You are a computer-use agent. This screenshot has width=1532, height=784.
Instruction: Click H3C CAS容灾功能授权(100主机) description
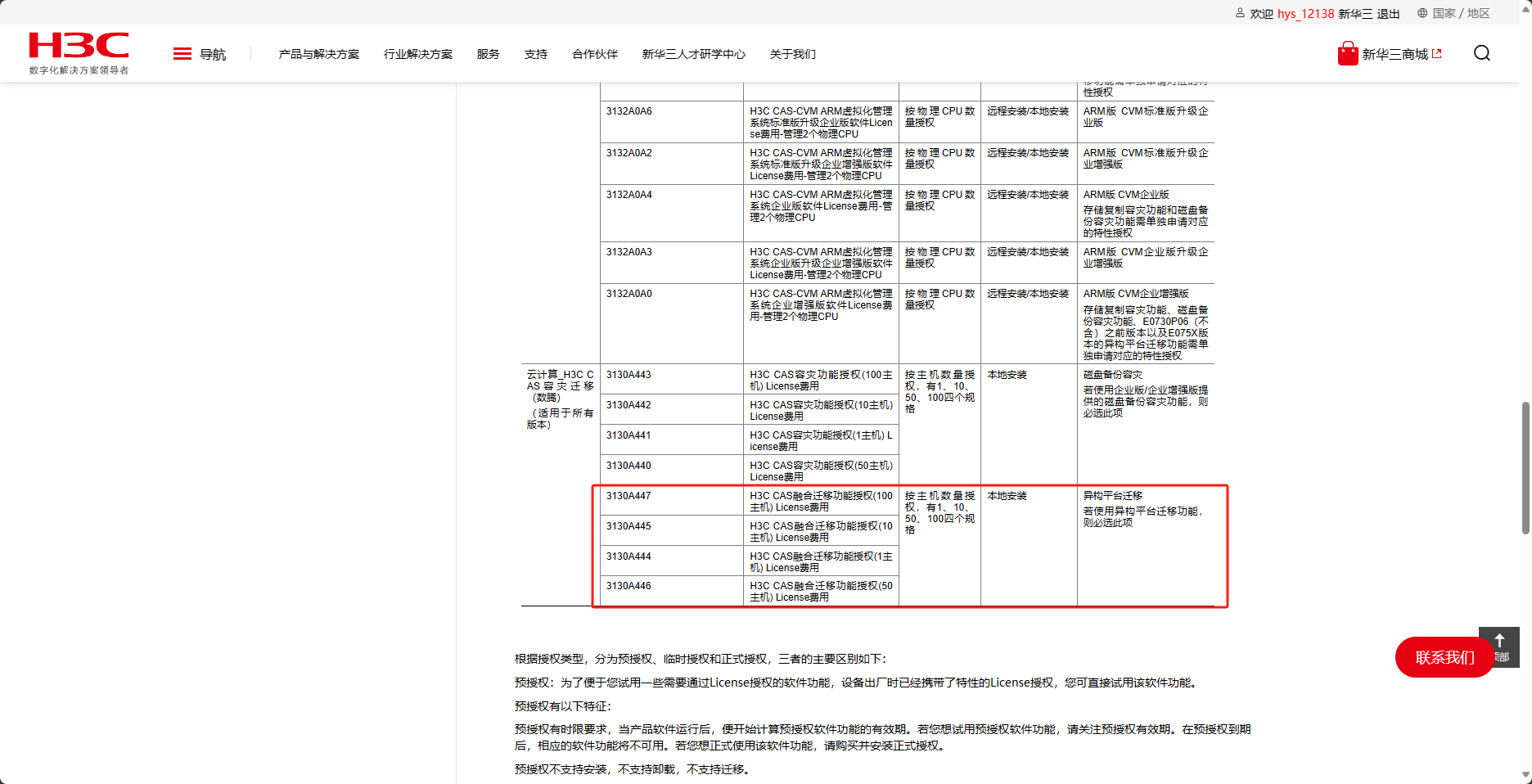[x=821, y=381]
